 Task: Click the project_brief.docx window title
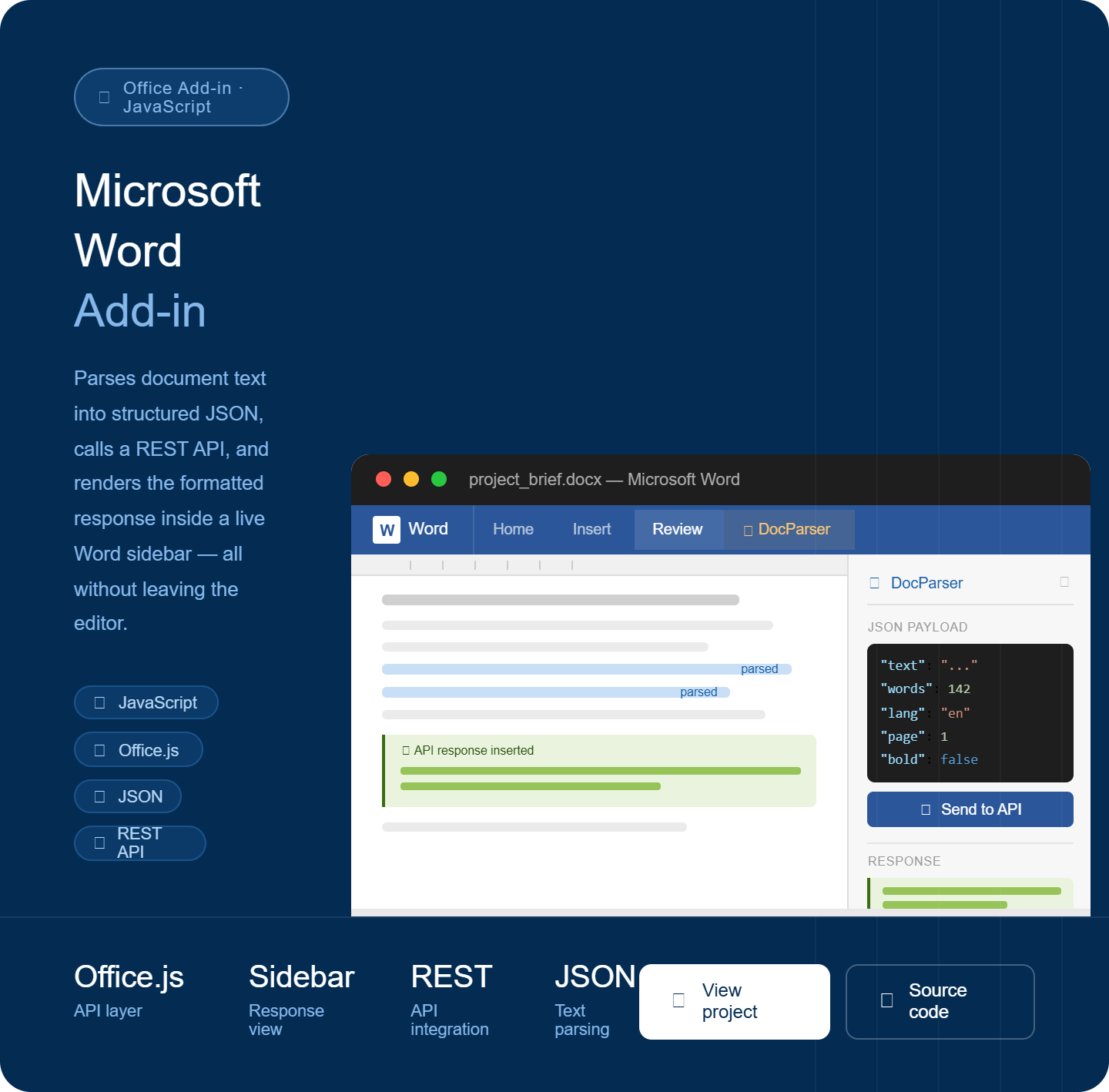click(x=604, y=479)
